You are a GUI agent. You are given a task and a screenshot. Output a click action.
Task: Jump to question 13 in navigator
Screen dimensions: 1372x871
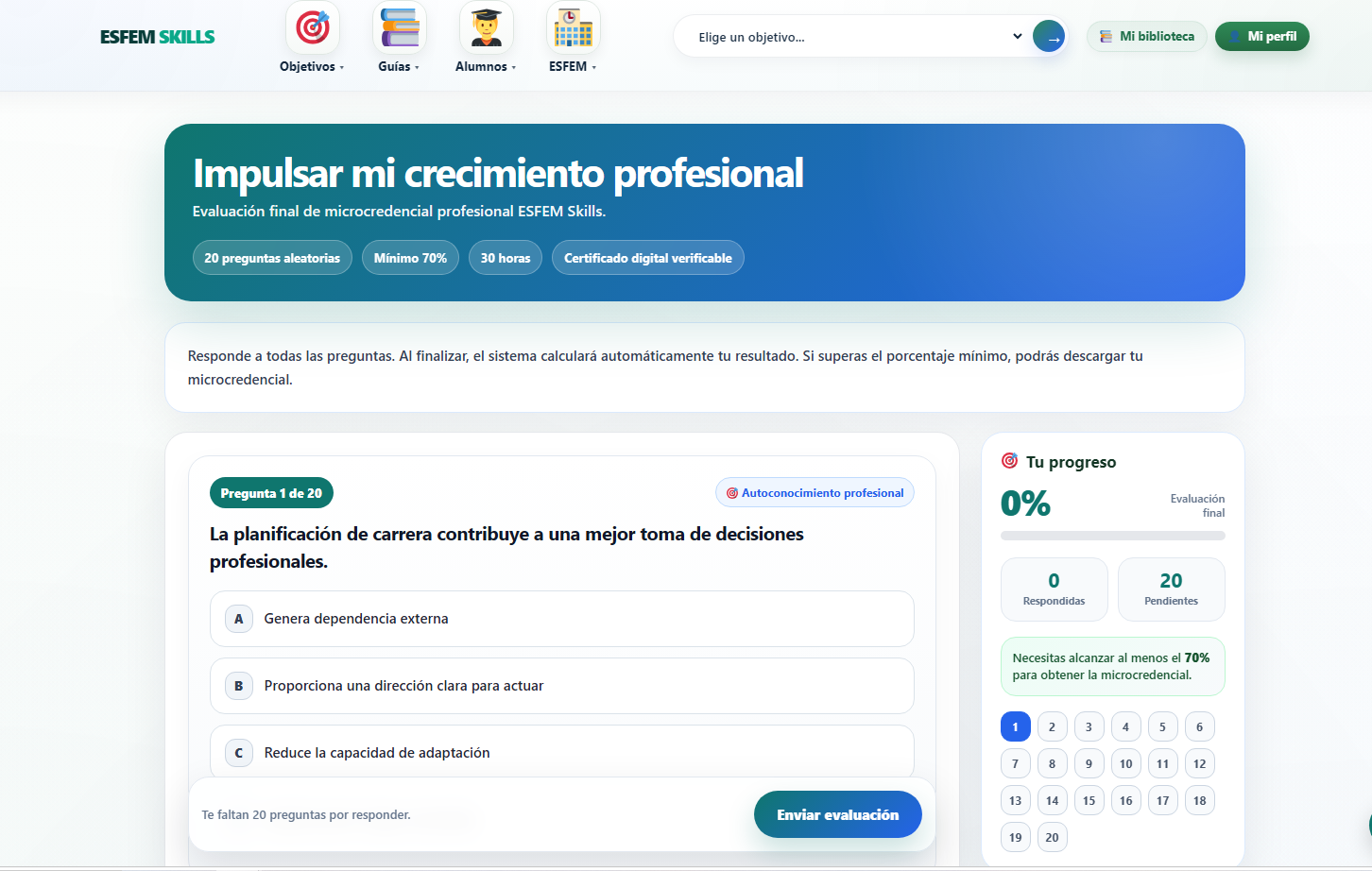[x=1016, y=800]
